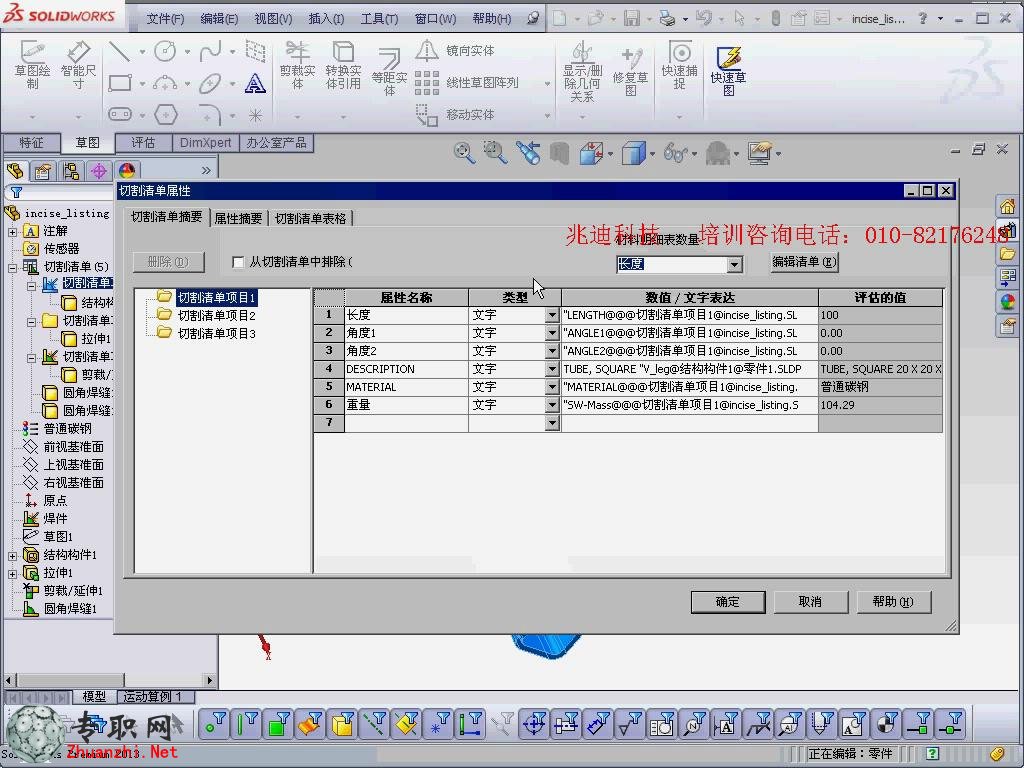Open the 长度 combo box dropdown
Viewport: 1024px width, 768px height.
pos(735,264)
